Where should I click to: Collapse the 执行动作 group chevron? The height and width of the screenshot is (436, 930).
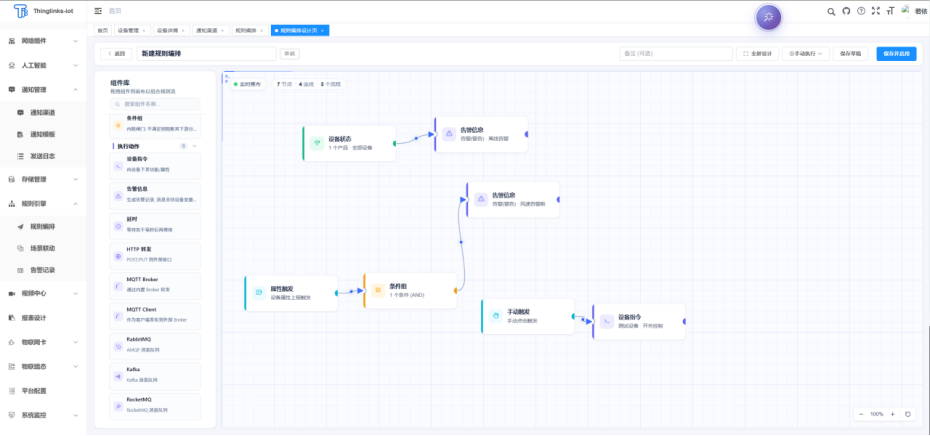(x=194, y=145)
